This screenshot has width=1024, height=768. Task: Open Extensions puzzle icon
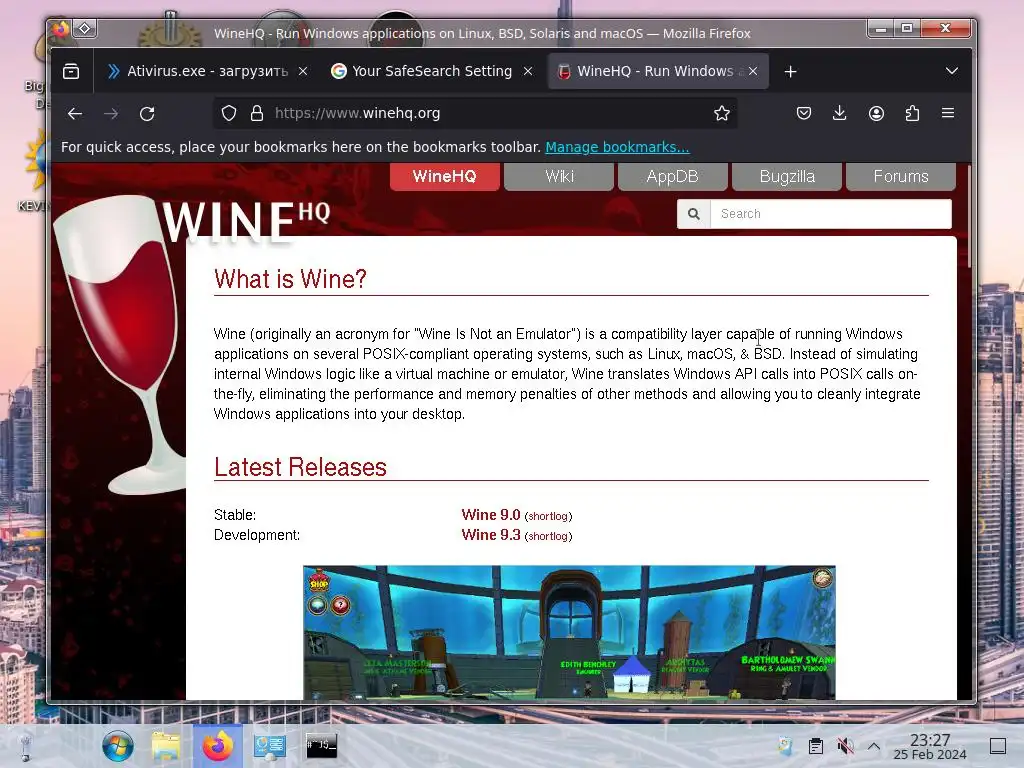coord(912,114)
